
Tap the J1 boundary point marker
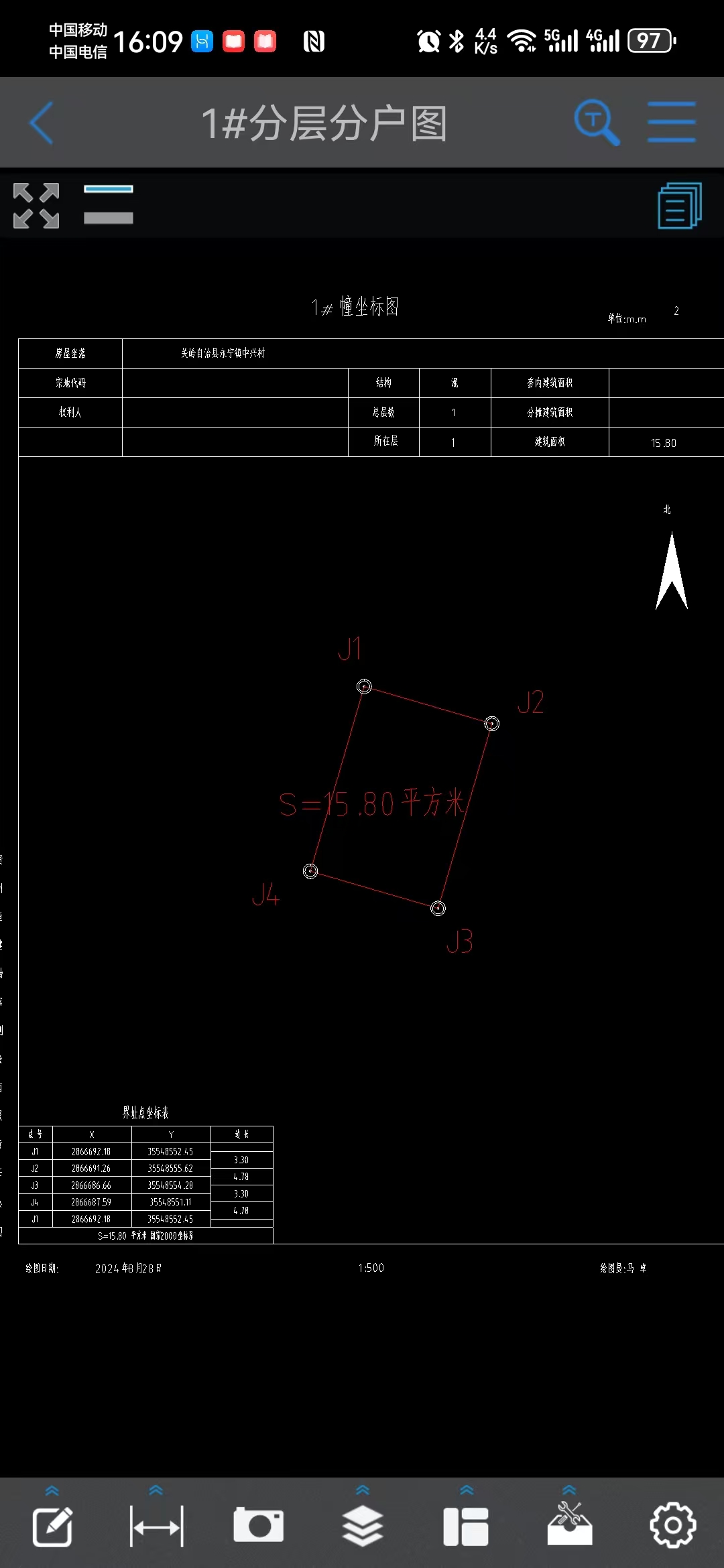click(x=364, y=686)
